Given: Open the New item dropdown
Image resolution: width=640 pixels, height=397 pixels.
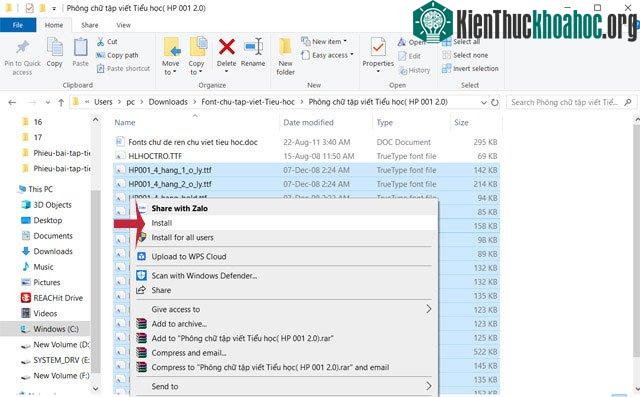Looking at the screenshot, I should (324, 41).
